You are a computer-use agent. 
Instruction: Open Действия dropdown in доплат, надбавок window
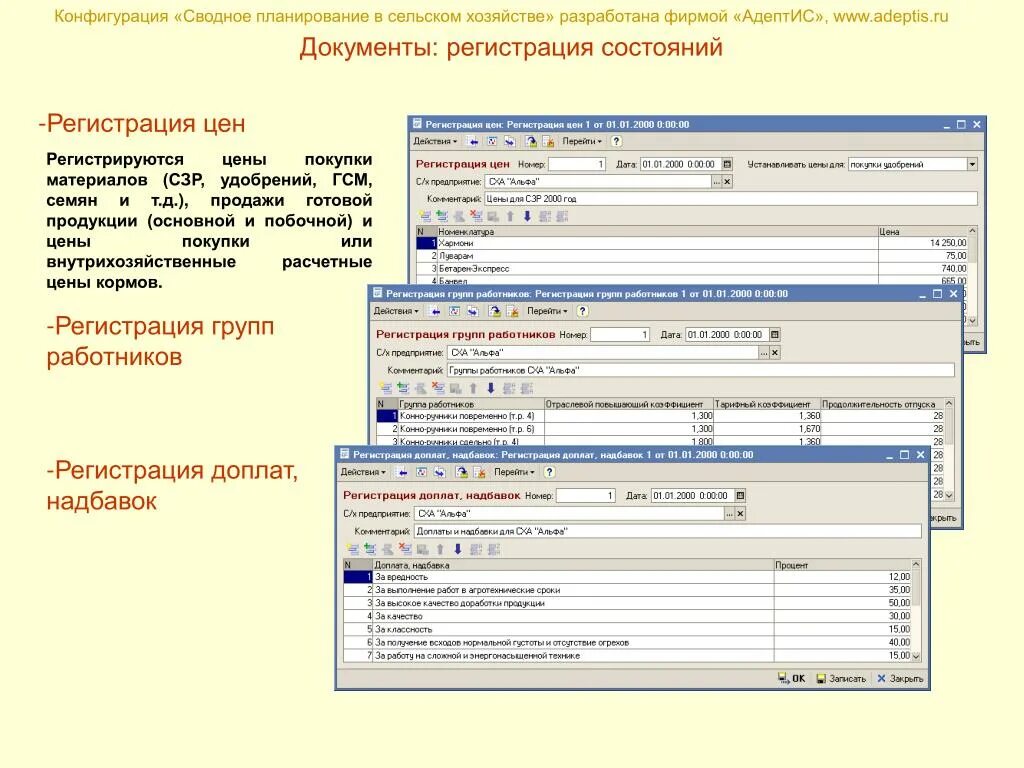click(x=362, y=472)
